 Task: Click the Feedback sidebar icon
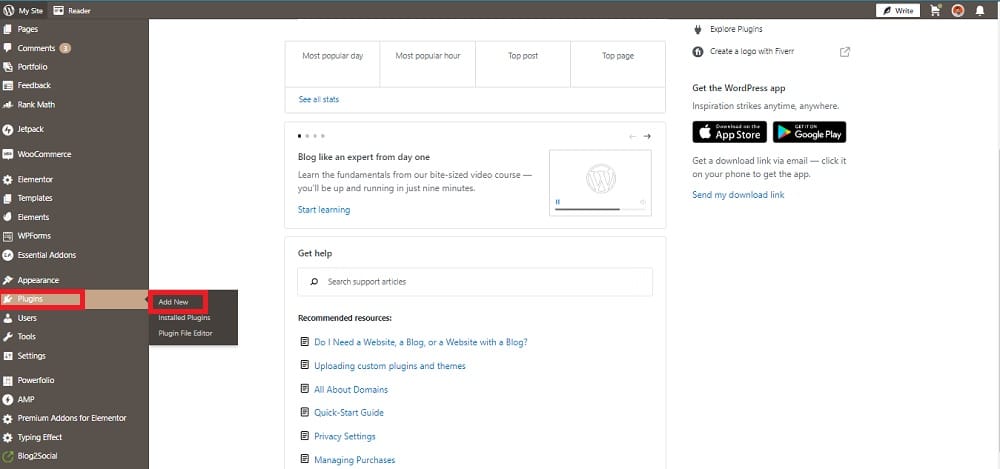coord(8,86)
